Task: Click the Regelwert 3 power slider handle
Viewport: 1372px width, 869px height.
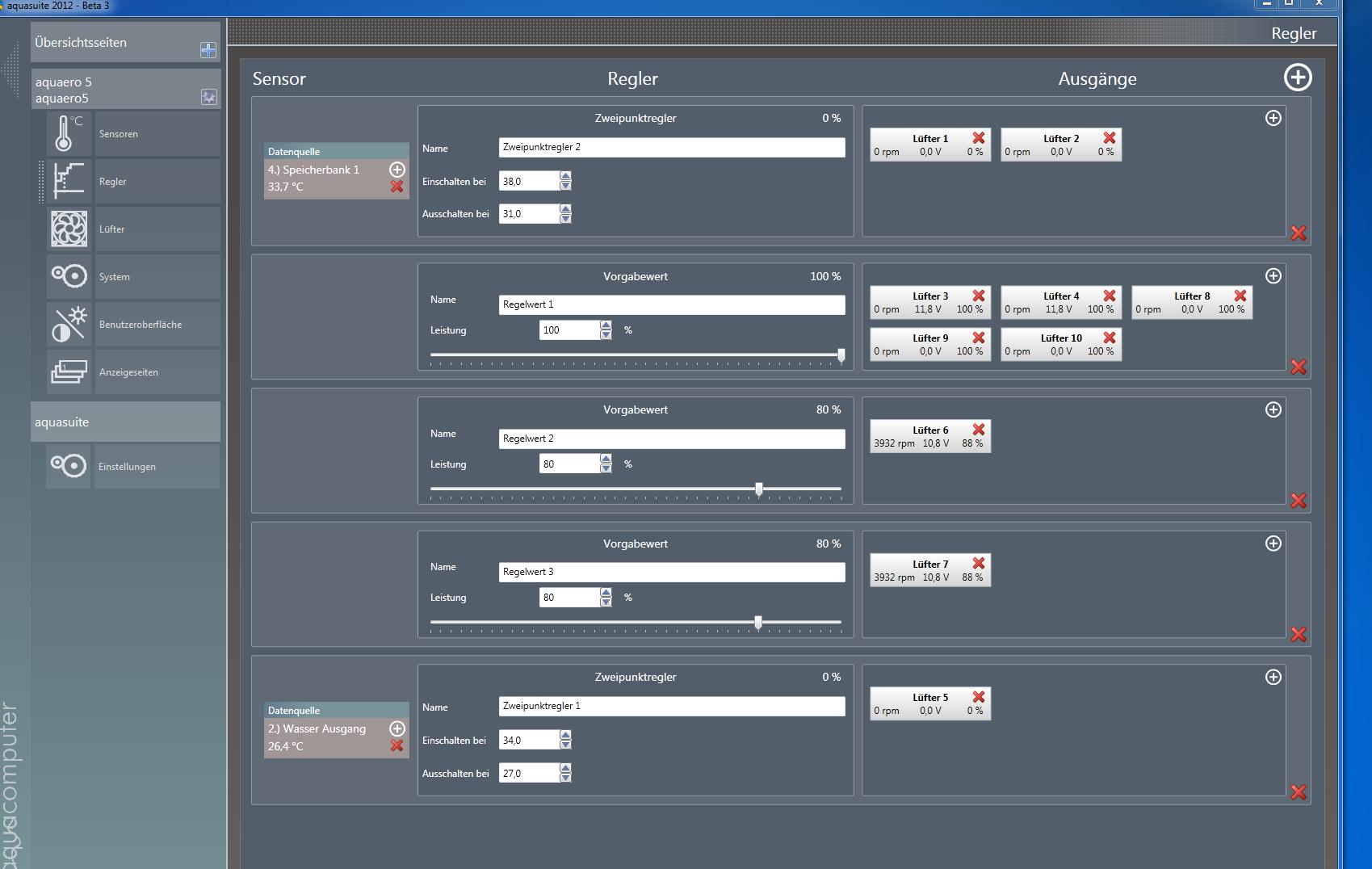Action: pyautogui.click(x=757, y=622)
